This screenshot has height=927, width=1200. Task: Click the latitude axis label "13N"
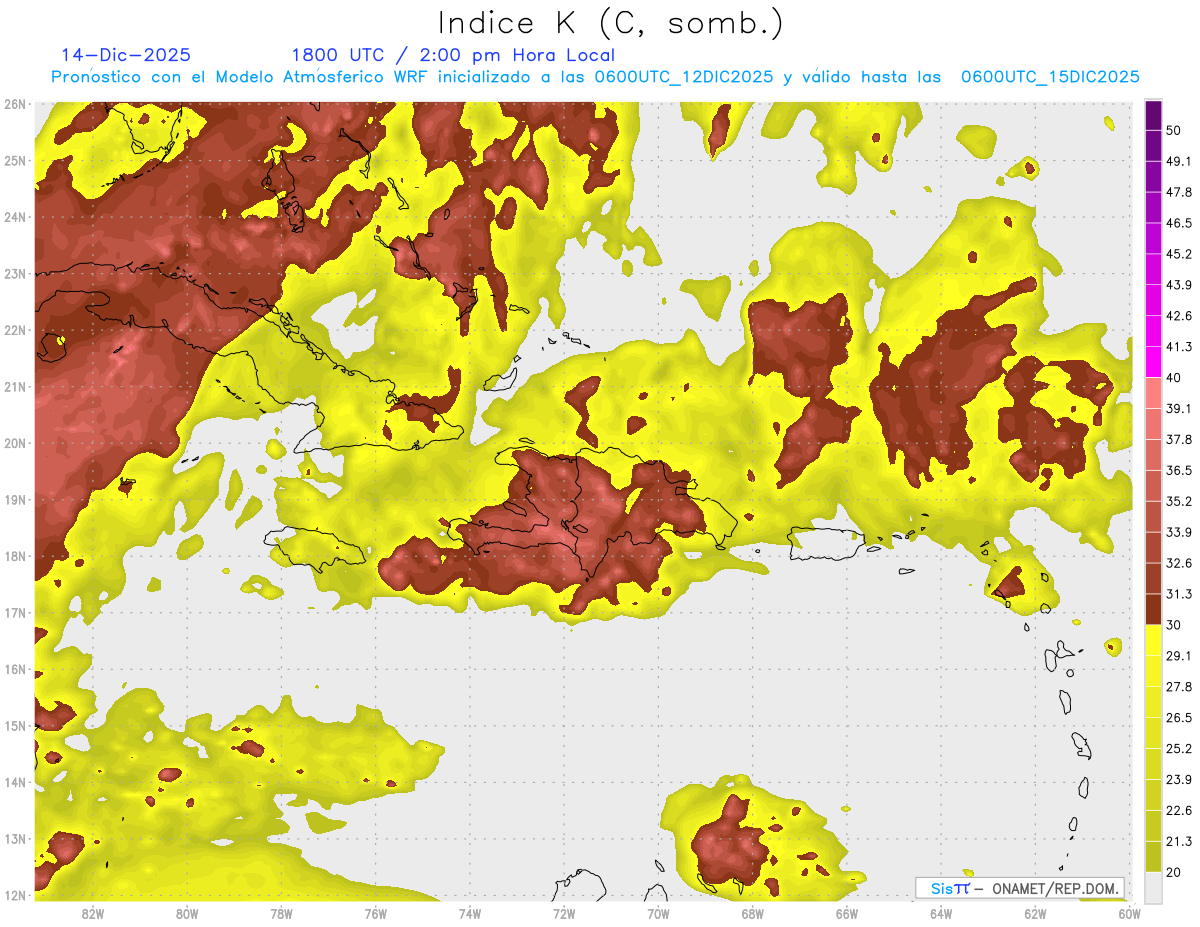tap(15, 838)
